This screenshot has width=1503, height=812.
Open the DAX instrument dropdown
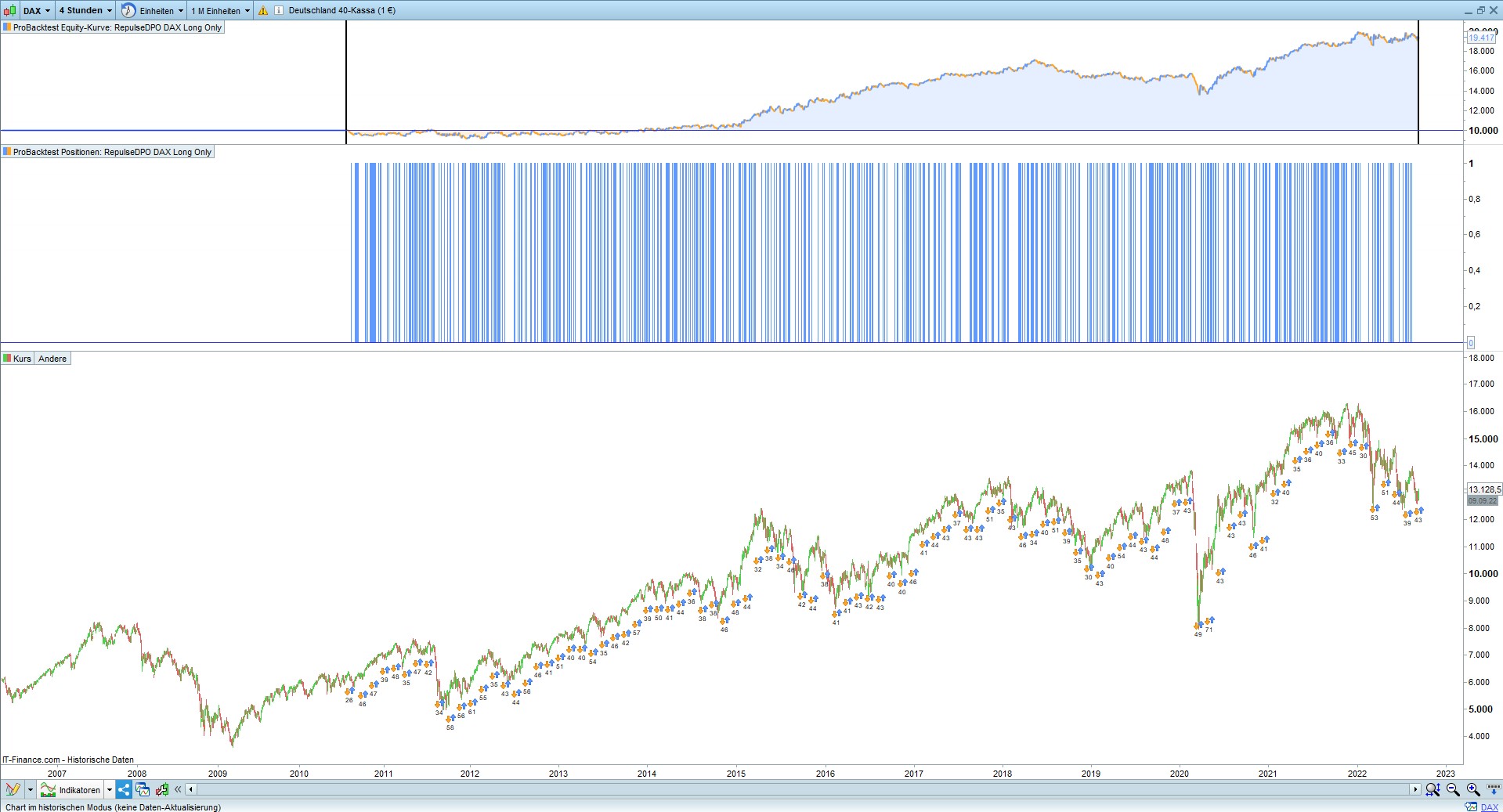coord(37,10)
